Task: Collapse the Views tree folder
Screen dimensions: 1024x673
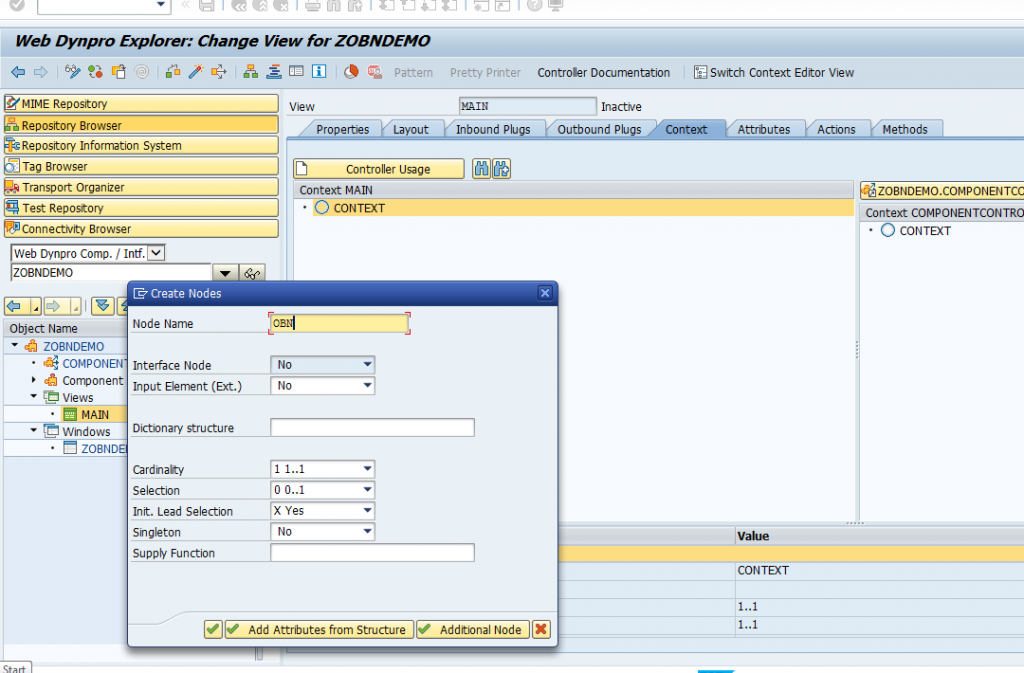Action: (34, 396)
